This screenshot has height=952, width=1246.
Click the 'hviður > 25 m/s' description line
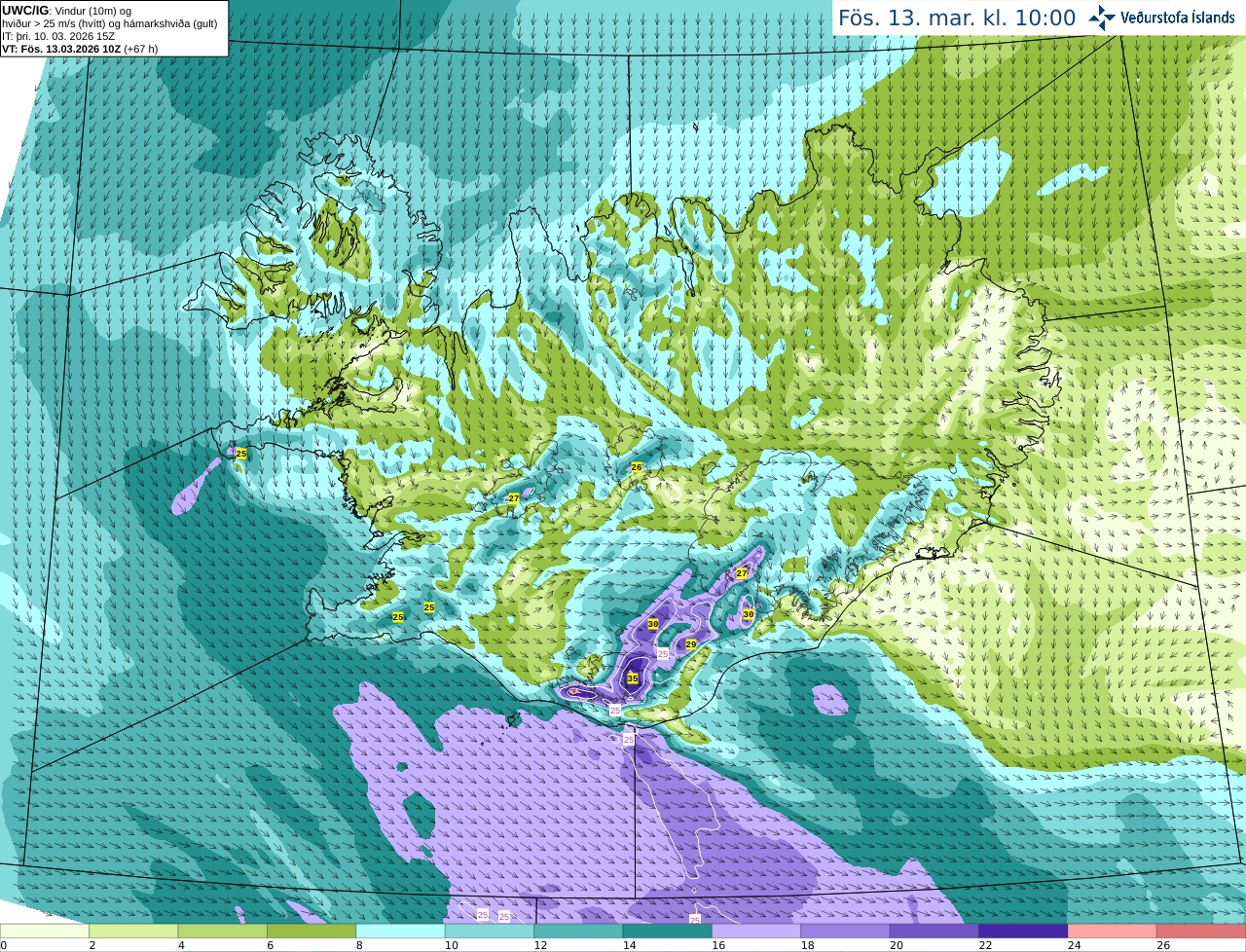pyautogui.click(x=110, y=23)
